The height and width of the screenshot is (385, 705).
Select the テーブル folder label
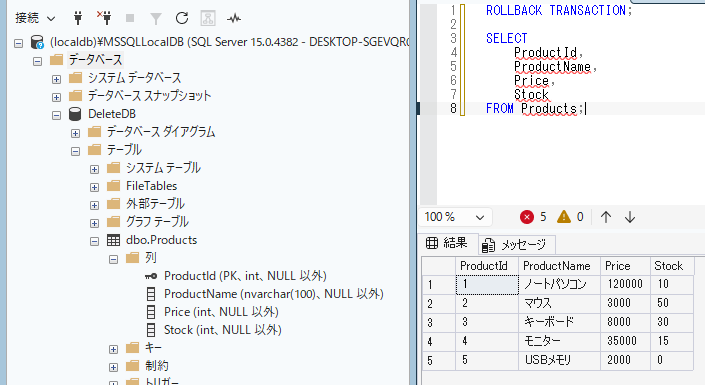[124, 150]
